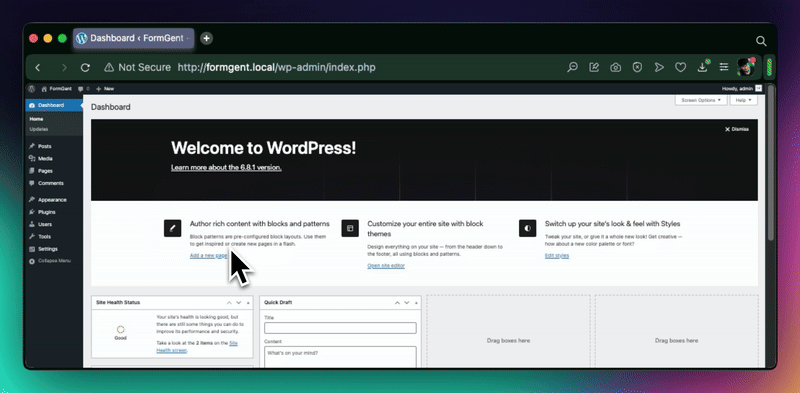The height and width of the screenshot is (393, 800).
Task: Click the WordPress logo in admin bar
Action: coord(32,88)
